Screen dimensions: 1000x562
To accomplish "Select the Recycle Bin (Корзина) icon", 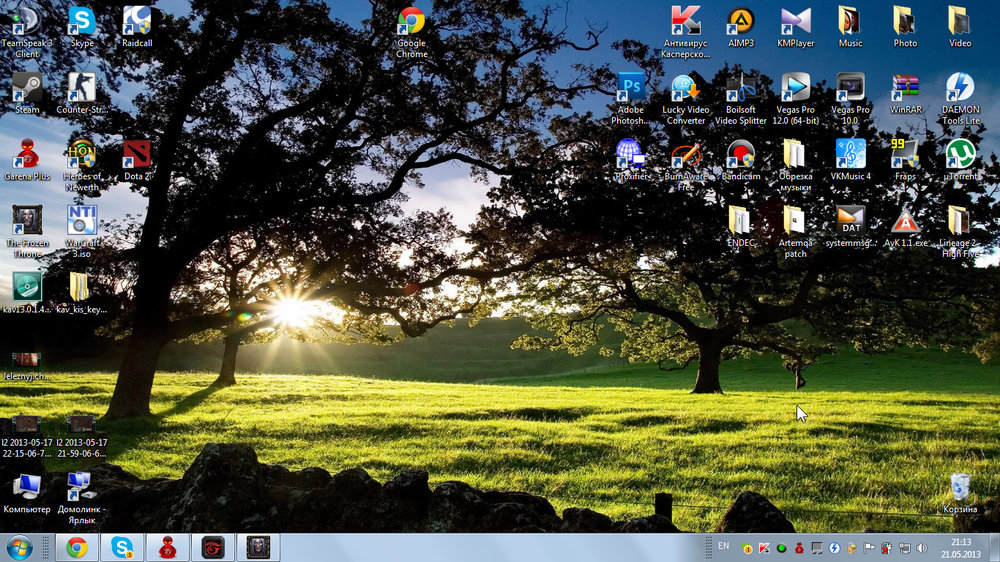I will (960, 486).
